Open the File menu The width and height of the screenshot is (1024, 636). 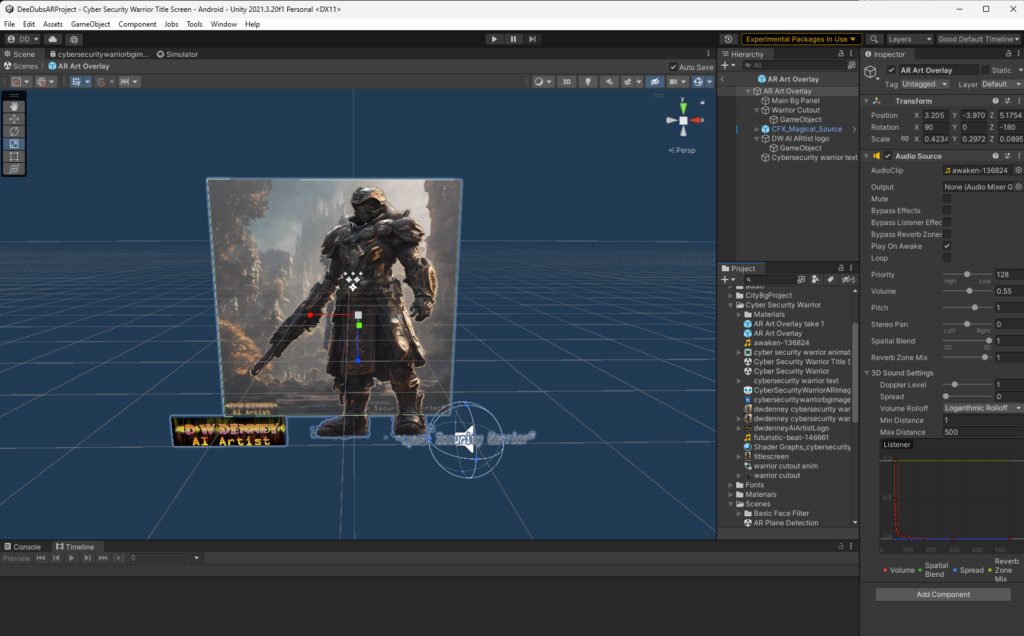[10, 24]
